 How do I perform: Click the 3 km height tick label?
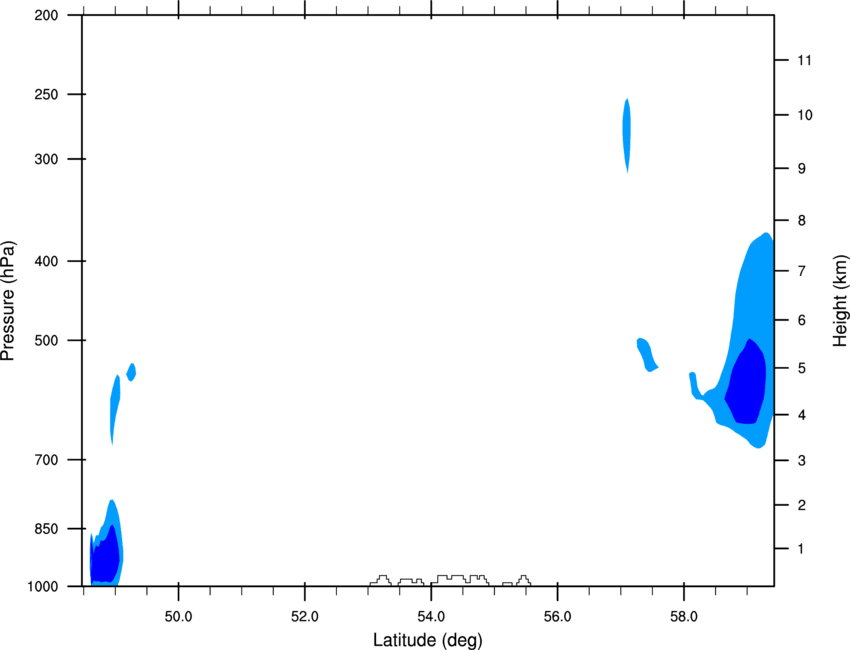802,461
